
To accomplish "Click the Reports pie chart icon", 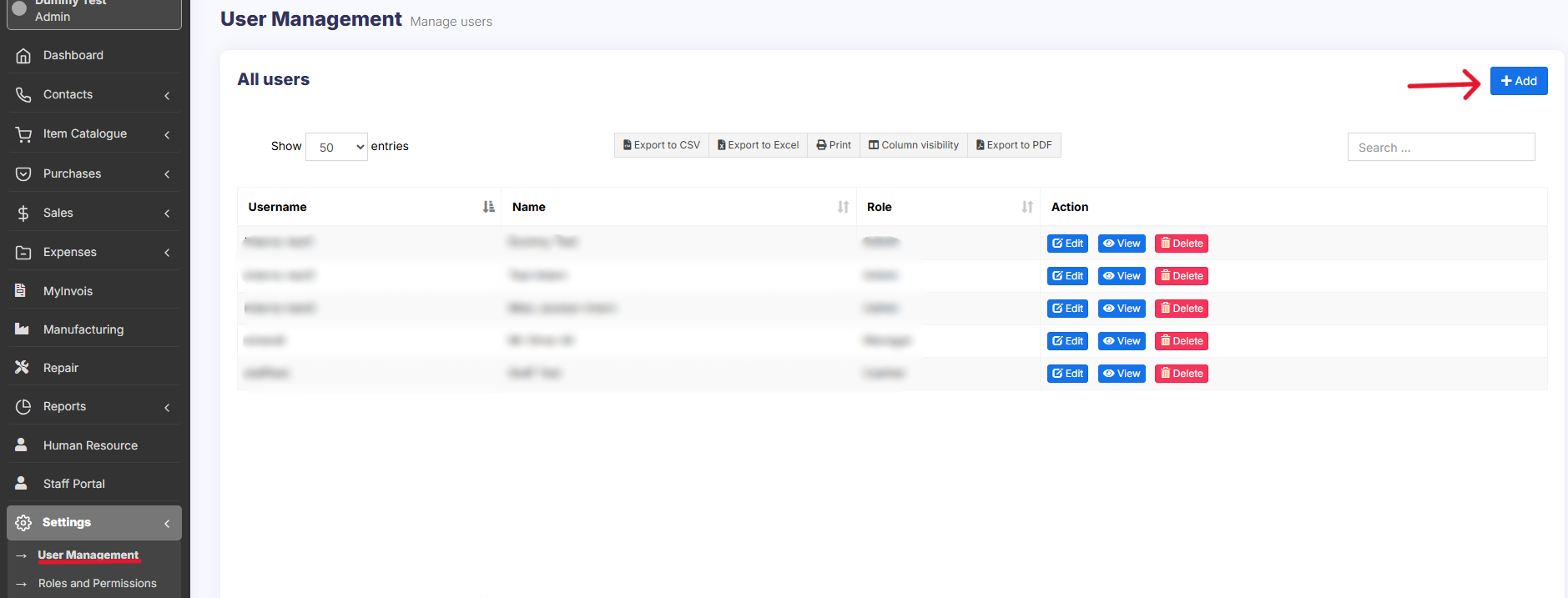I will pos(23,407).
